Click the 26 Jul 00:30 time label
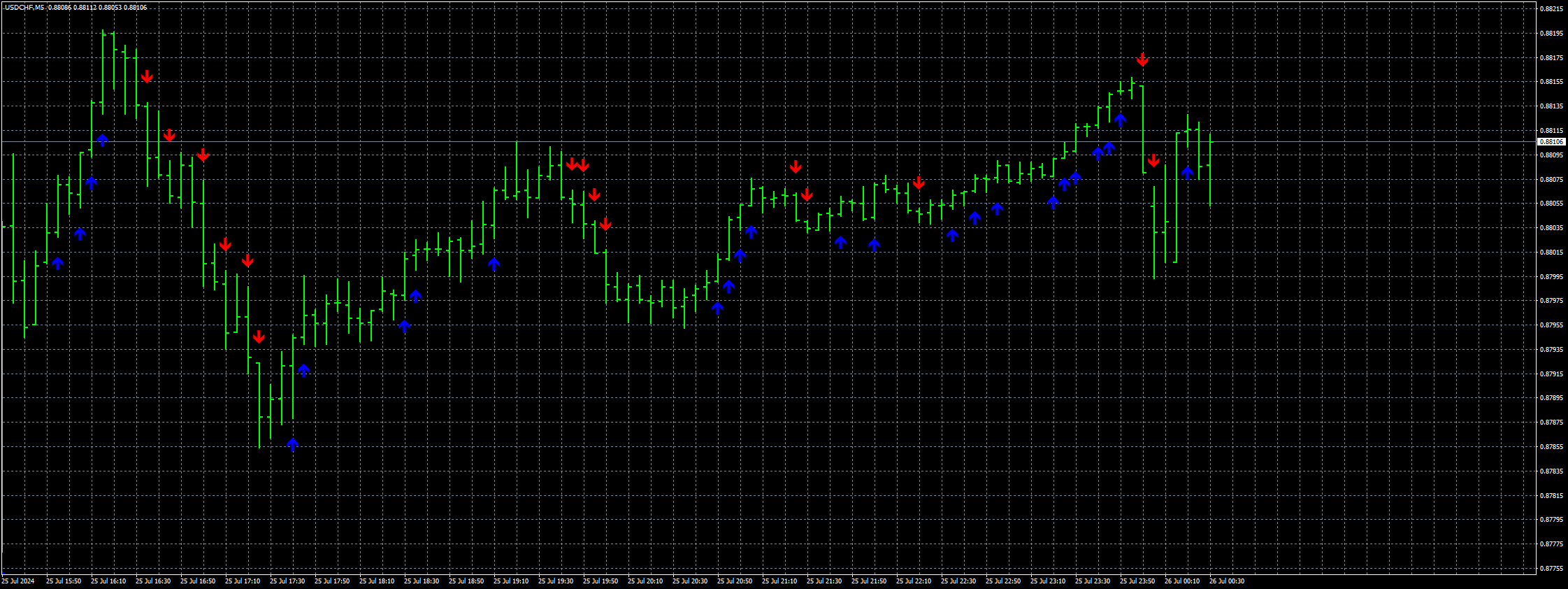1568x589 pixels. tap(1227, 581)
